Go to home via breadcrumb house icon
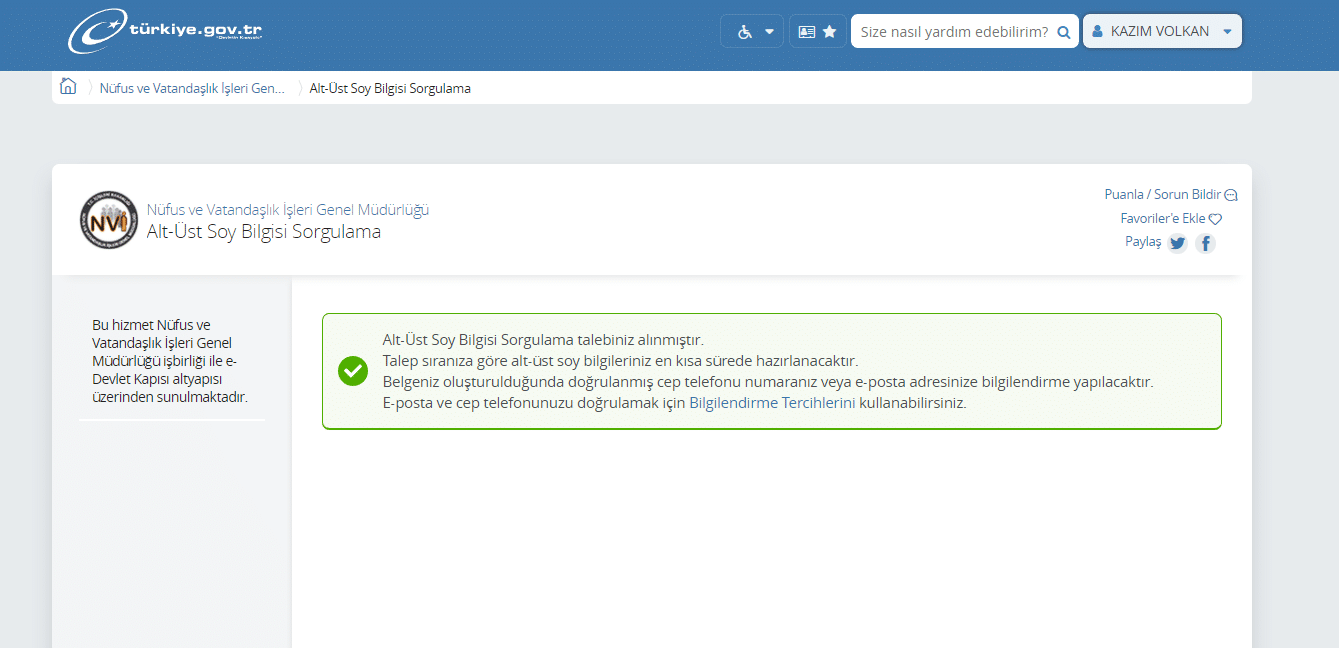 tap(68, 87)
